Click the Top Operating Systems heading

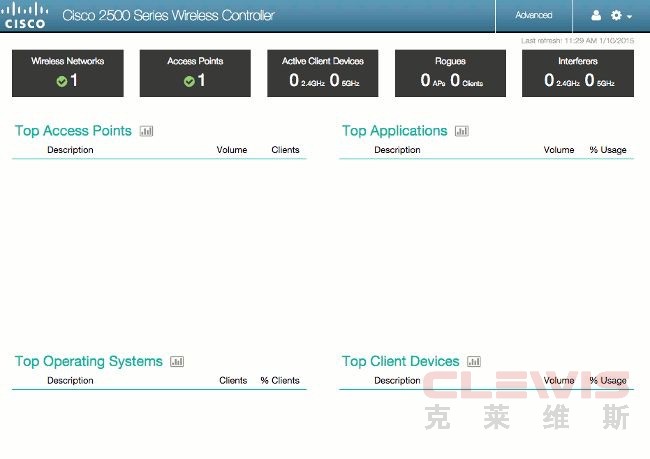point(89,362)
